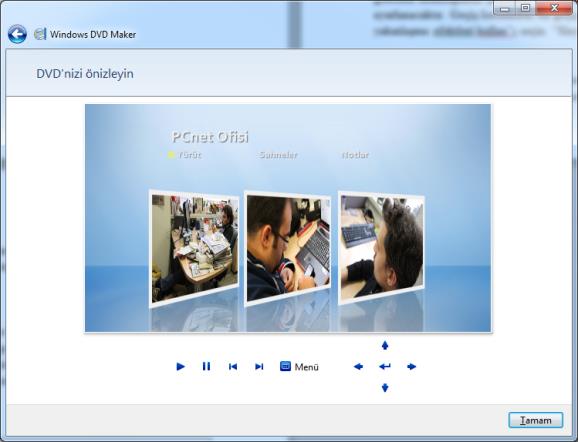The image size is (578, 442).
Task: Close the DVD Maker window
Action: coord(554,8)
